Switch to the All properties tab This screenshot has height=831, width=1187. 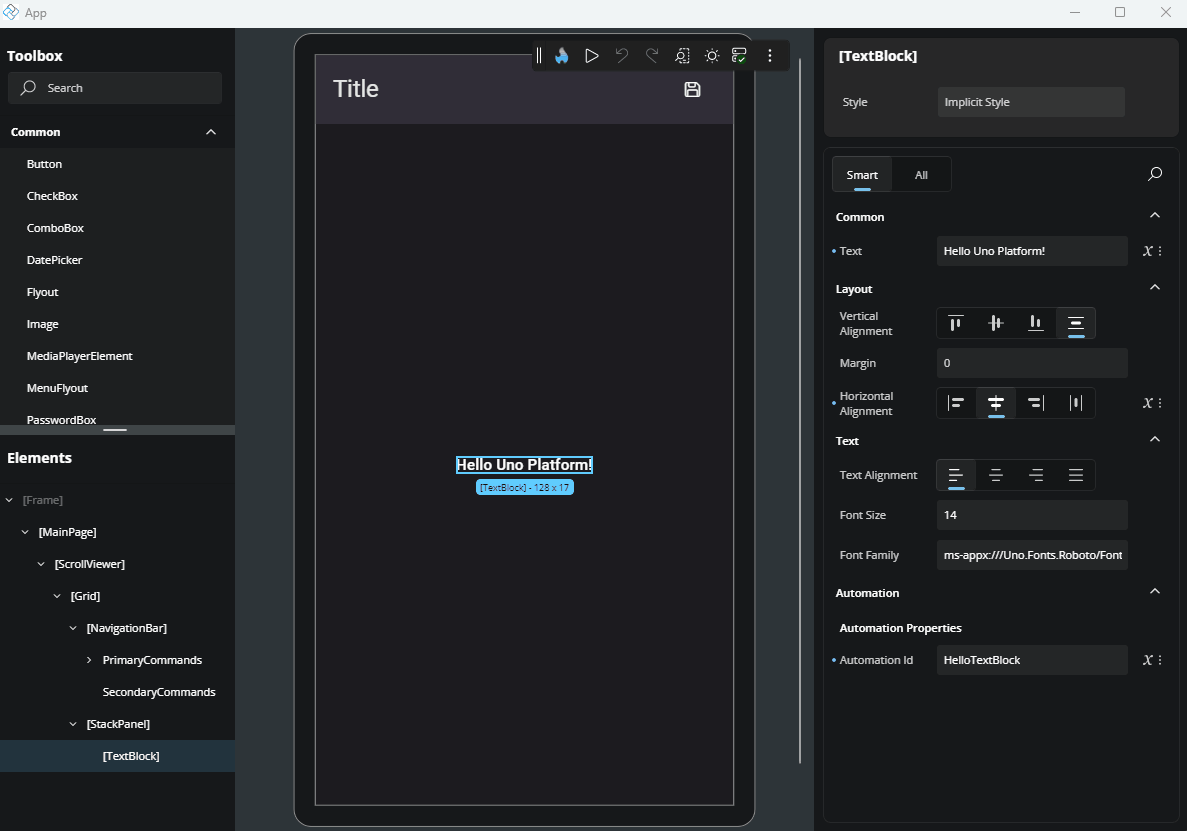click(x=920, y=173)
